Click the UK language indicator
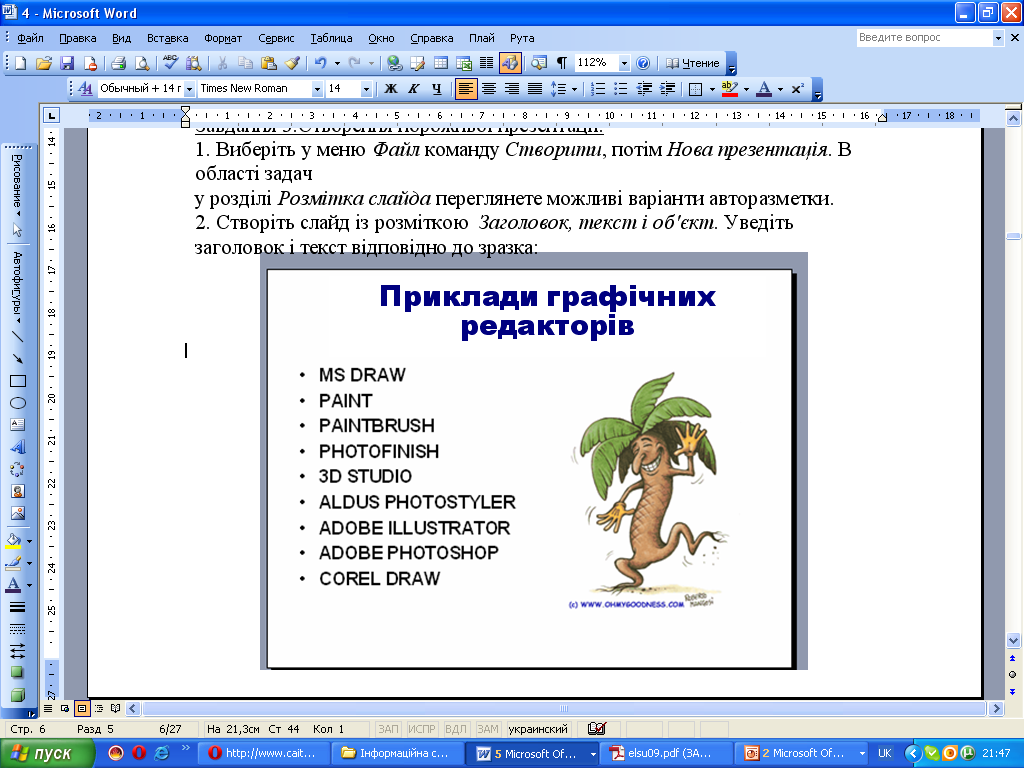The height and width of the screenshot is (768, 1024). coord(885,754)
